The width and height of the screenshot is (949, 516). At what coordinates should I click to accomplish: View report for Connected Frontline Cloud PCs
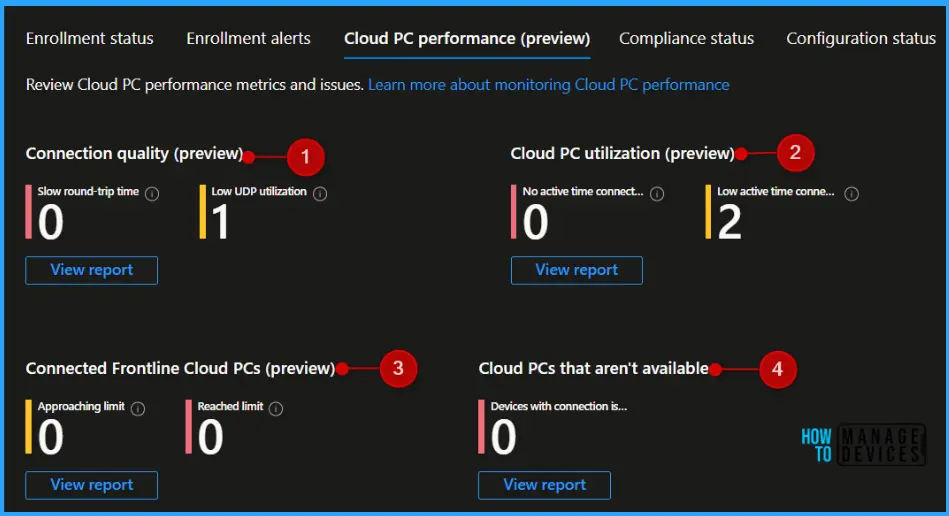coord(91,485)
